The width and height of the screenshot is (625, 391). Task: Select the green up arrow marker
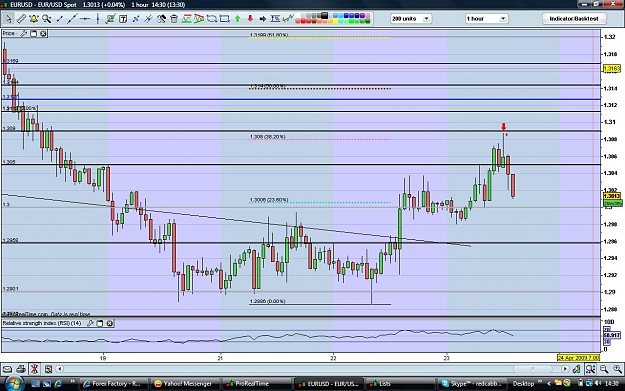pos(238,19)
